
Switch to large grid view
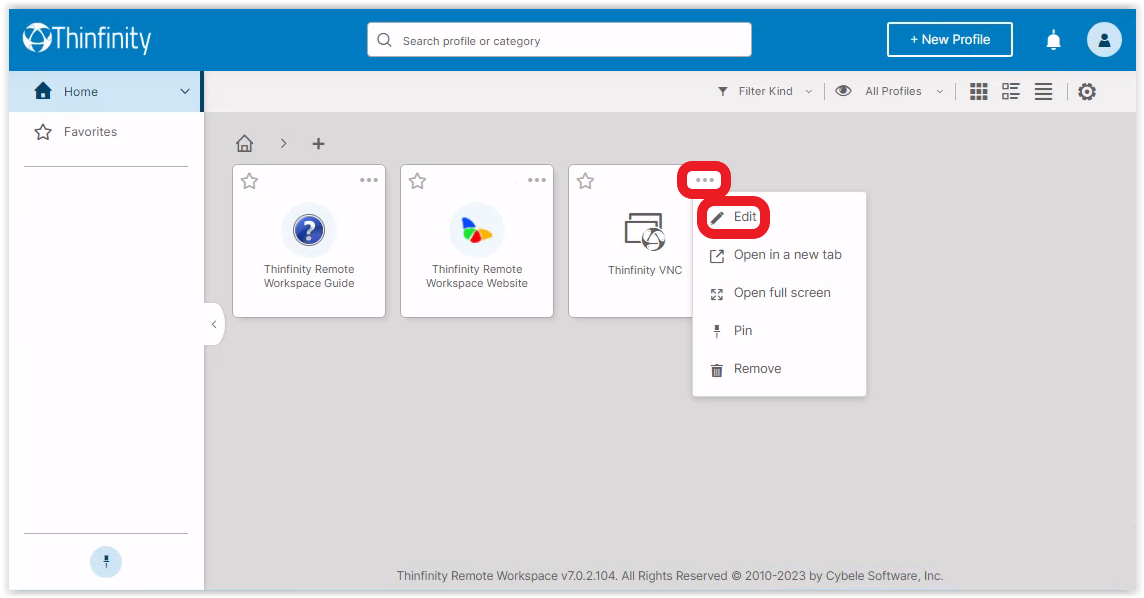tap(978, 91)
